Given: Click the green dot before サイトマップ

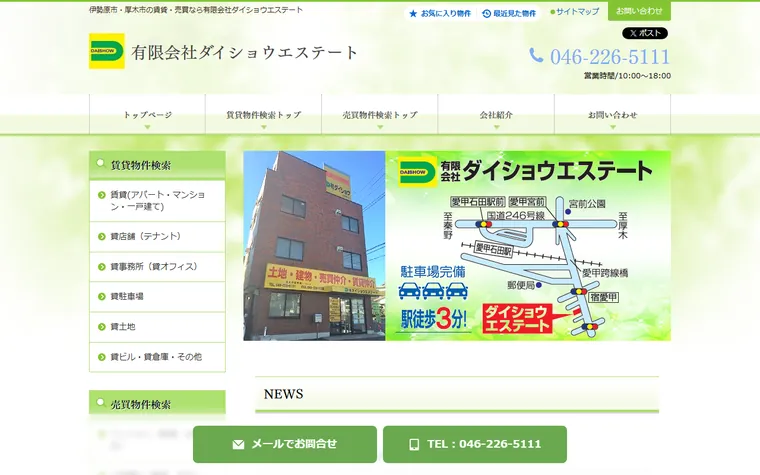Looking at the screenshot, I should click(553, 12).
